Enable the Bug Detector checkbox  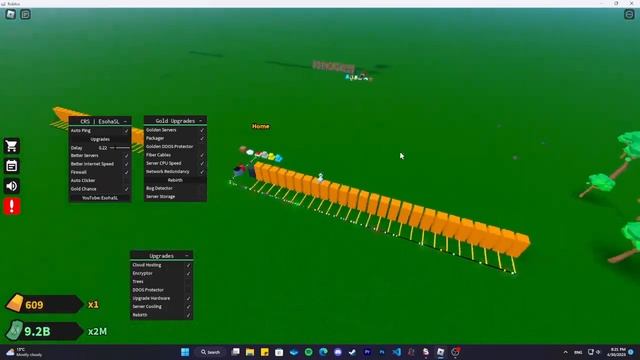[202, 188]
